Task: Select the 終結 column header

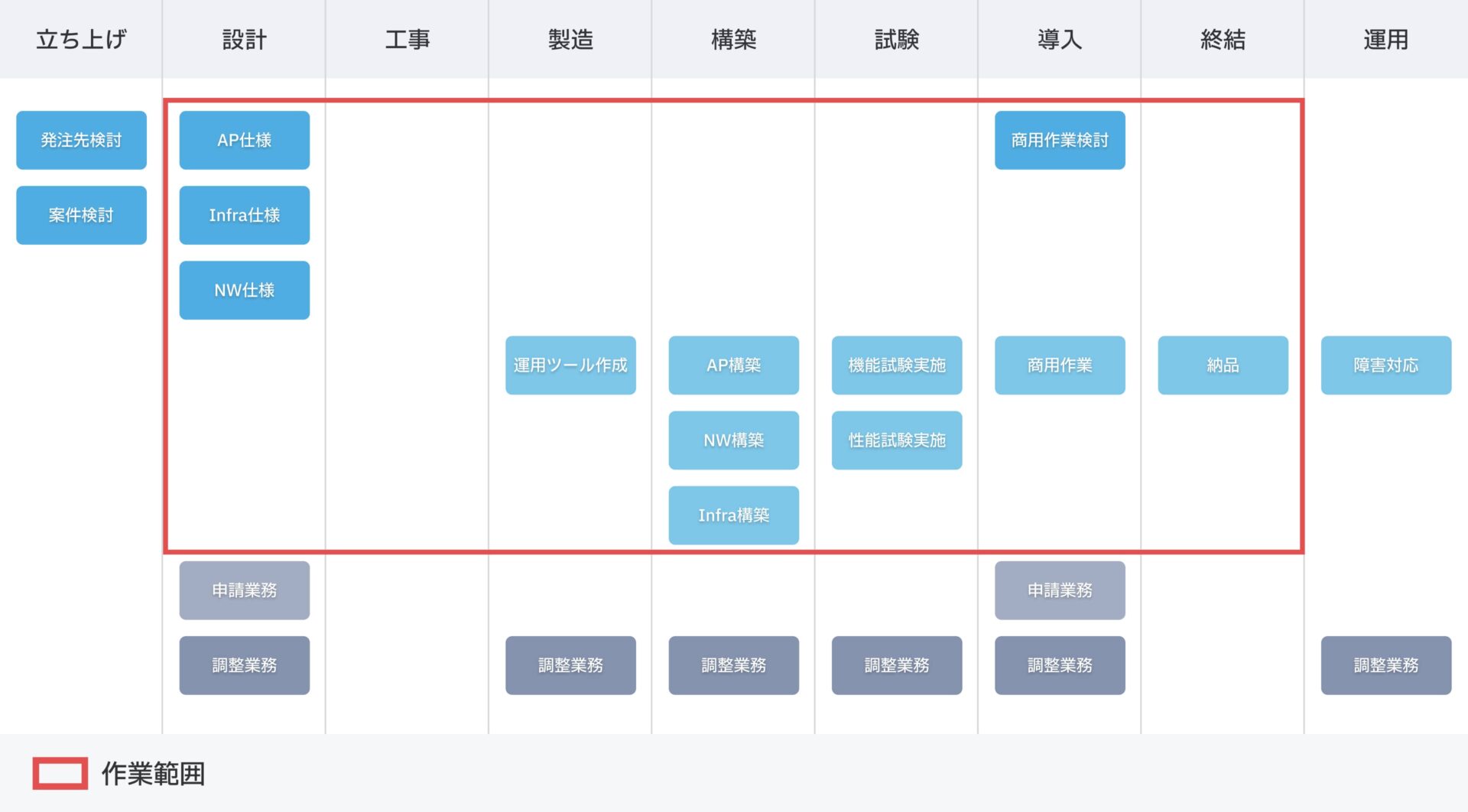Action: tap(1223, 39)
